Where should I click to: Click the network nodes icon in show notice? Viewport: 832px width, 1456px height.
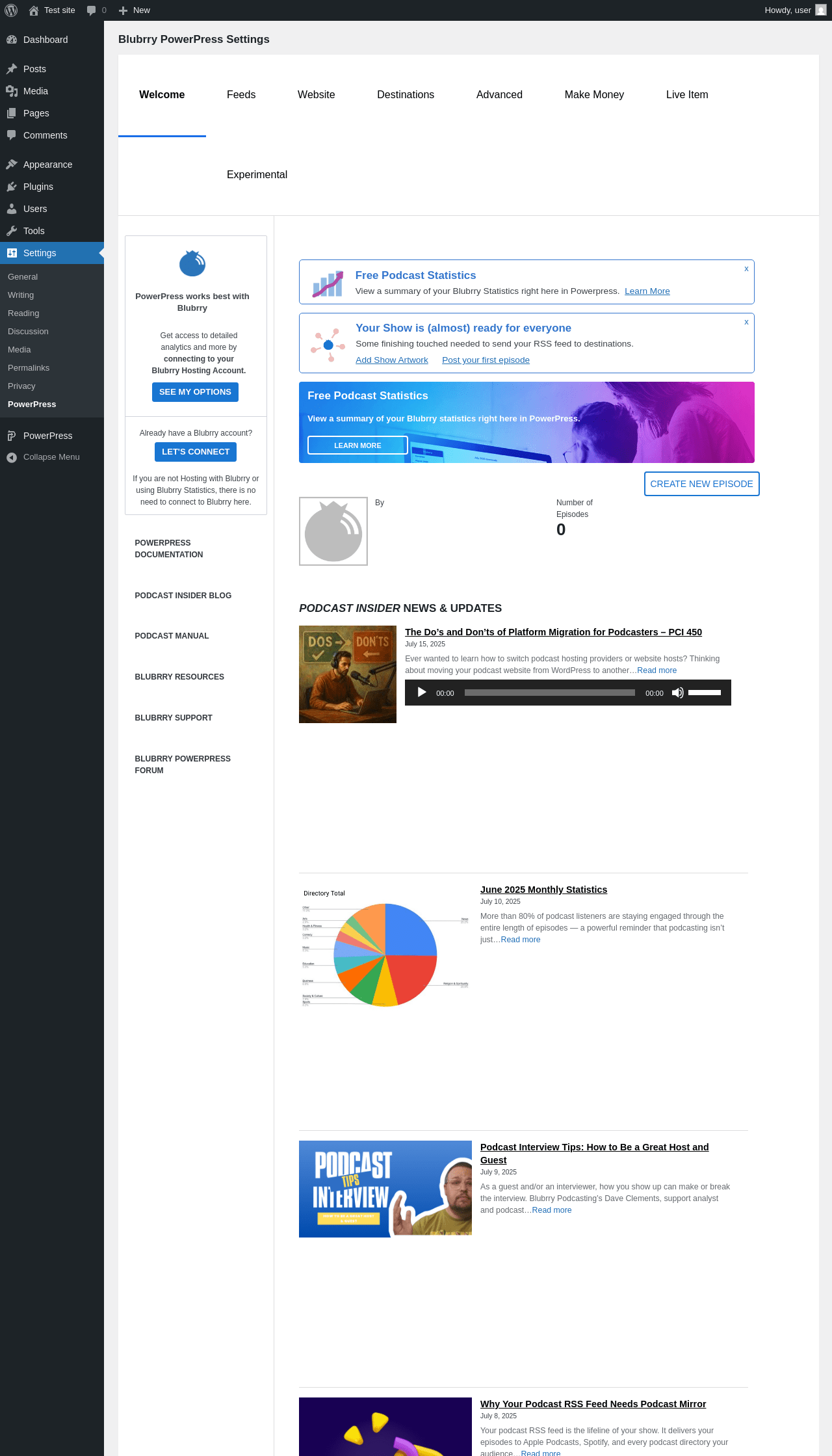click(x=328, y=345)
